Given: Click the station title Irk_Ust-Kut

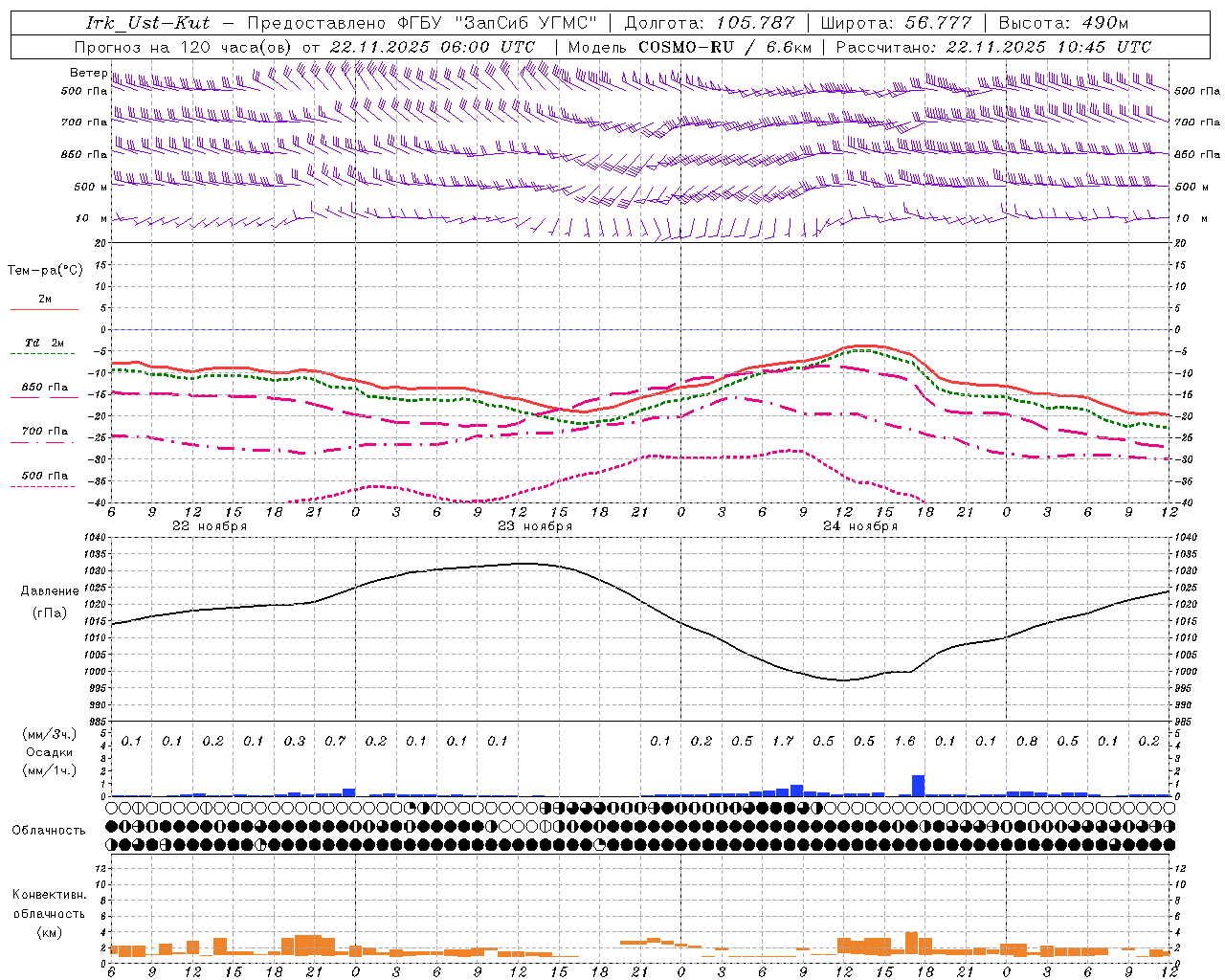Looking at the screenshot, I should point(148,23).
